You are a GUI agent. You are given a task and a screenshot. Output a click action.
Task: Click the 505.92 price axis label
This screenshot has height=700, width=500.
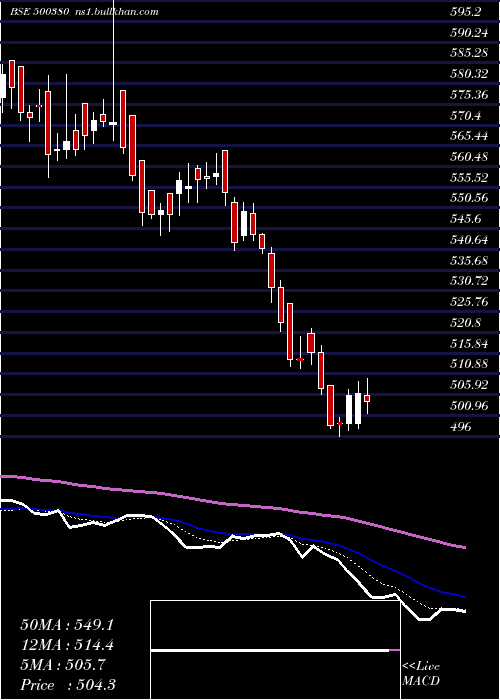(469, 385)
